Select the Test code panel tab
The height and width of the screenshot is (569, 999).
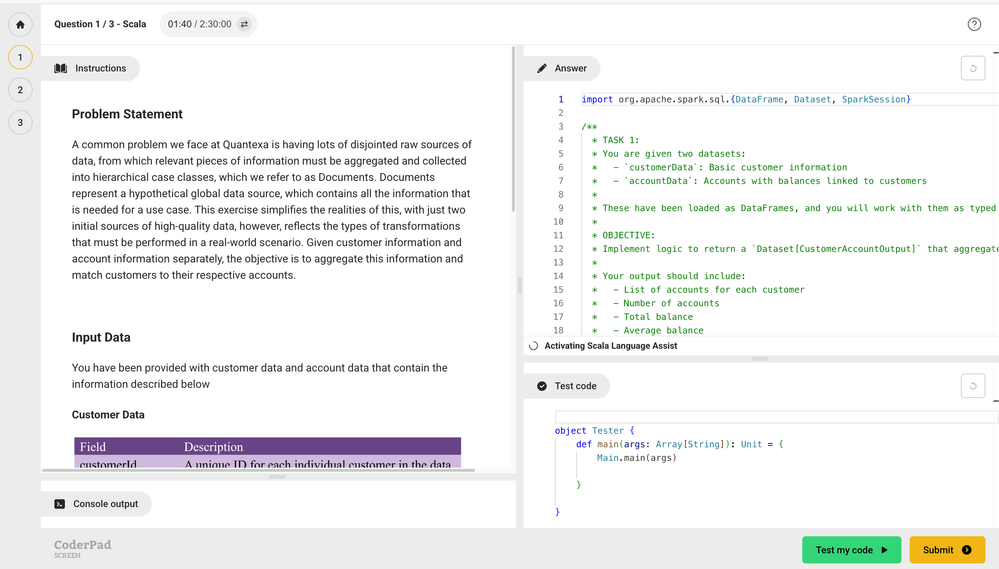[x=566, y=386]
